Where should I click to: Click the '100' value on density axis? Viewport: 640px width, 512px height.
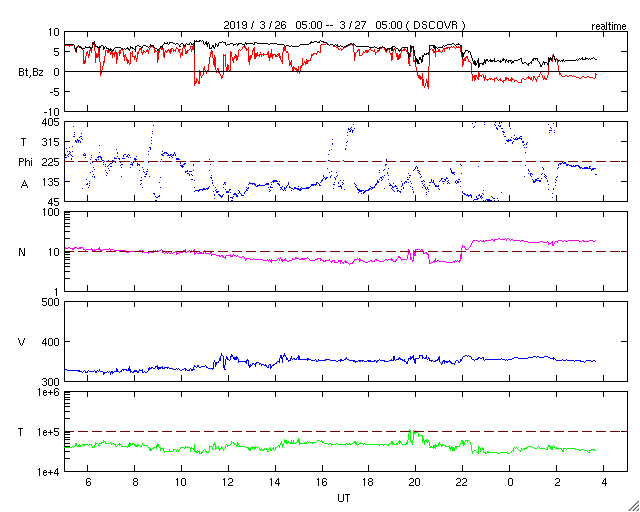coord(52,213)
